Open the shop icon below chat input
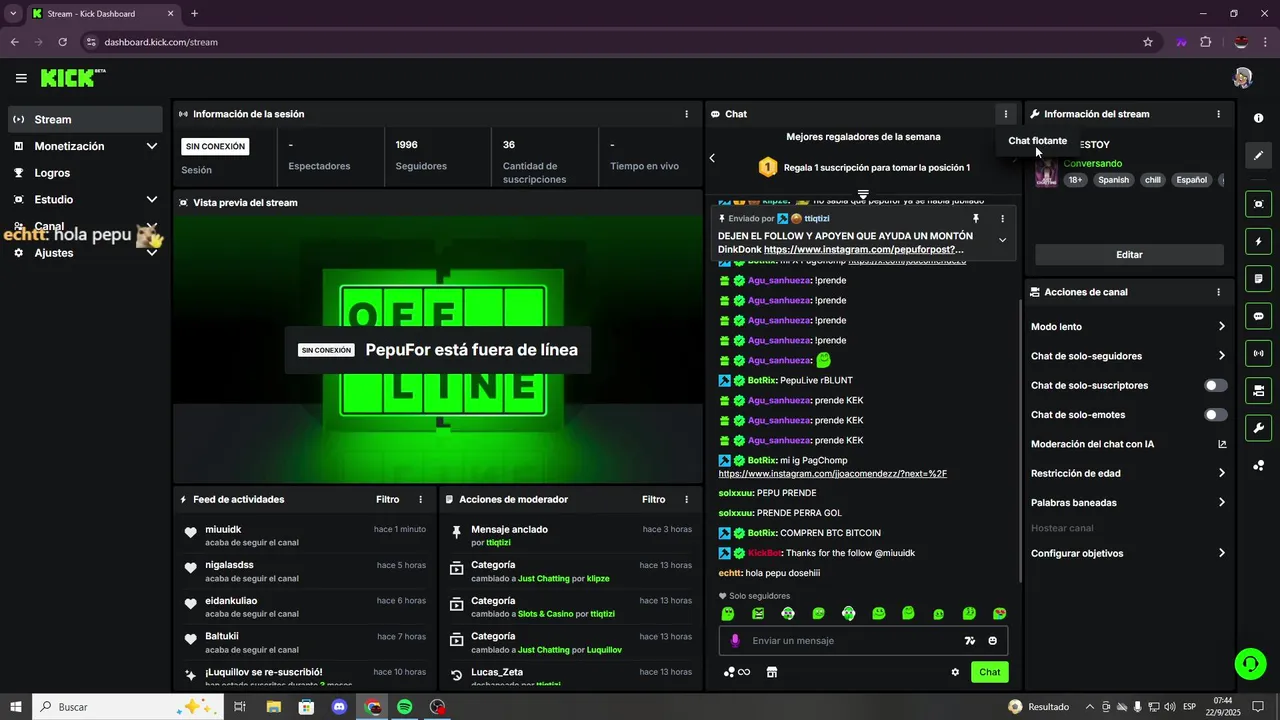1280x720 pixels. (772, 672)
